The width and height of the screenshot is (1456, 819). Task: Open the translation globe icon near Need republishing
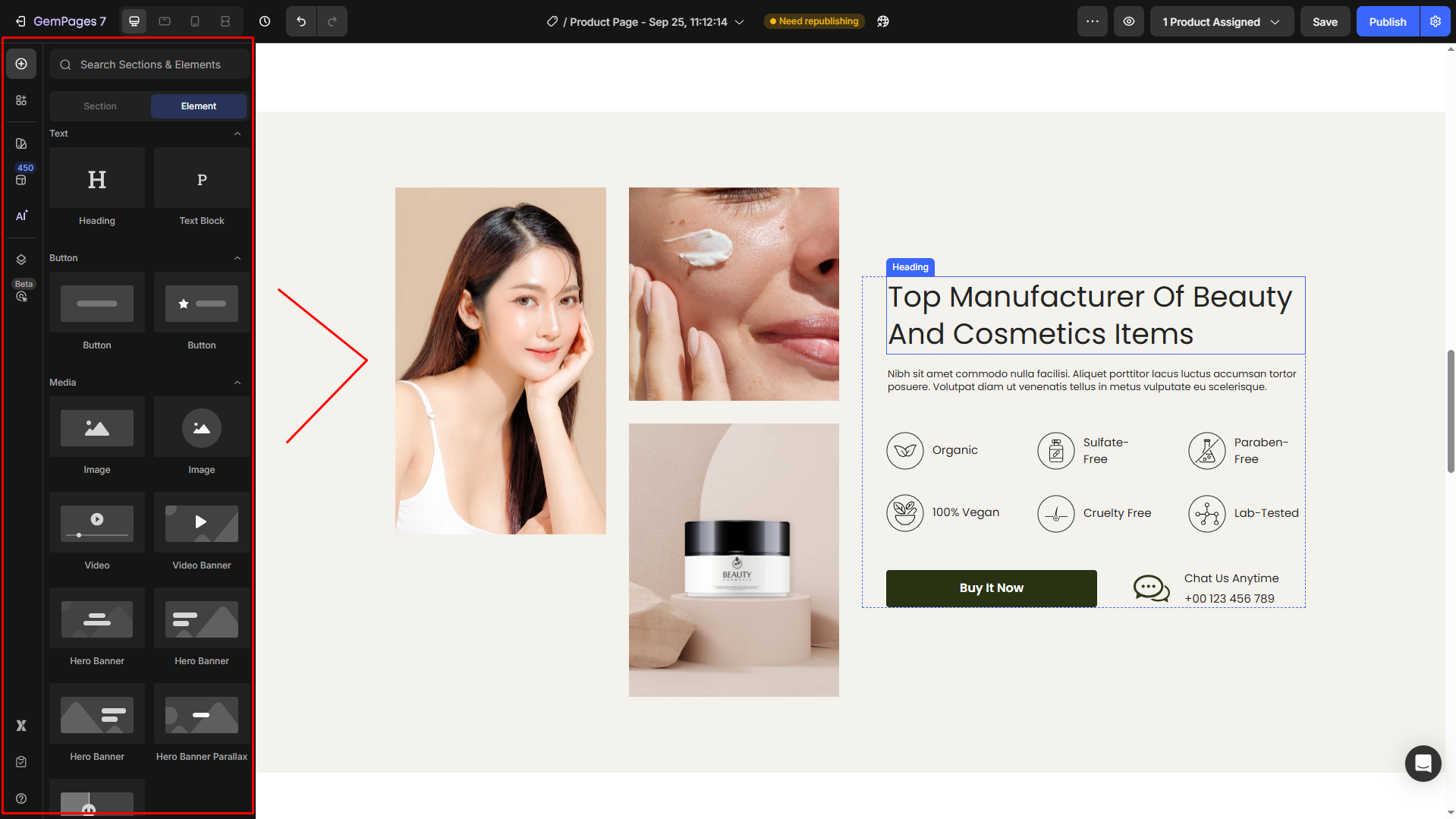[x=882, y=21]
